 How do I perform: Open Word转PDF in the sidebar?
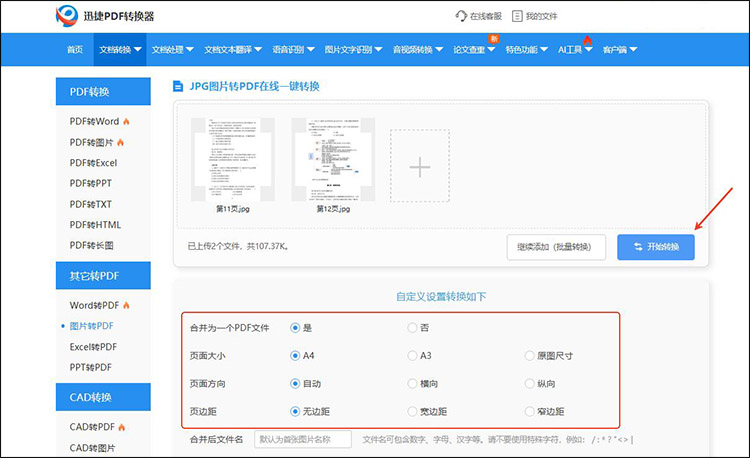coord(94,305)
